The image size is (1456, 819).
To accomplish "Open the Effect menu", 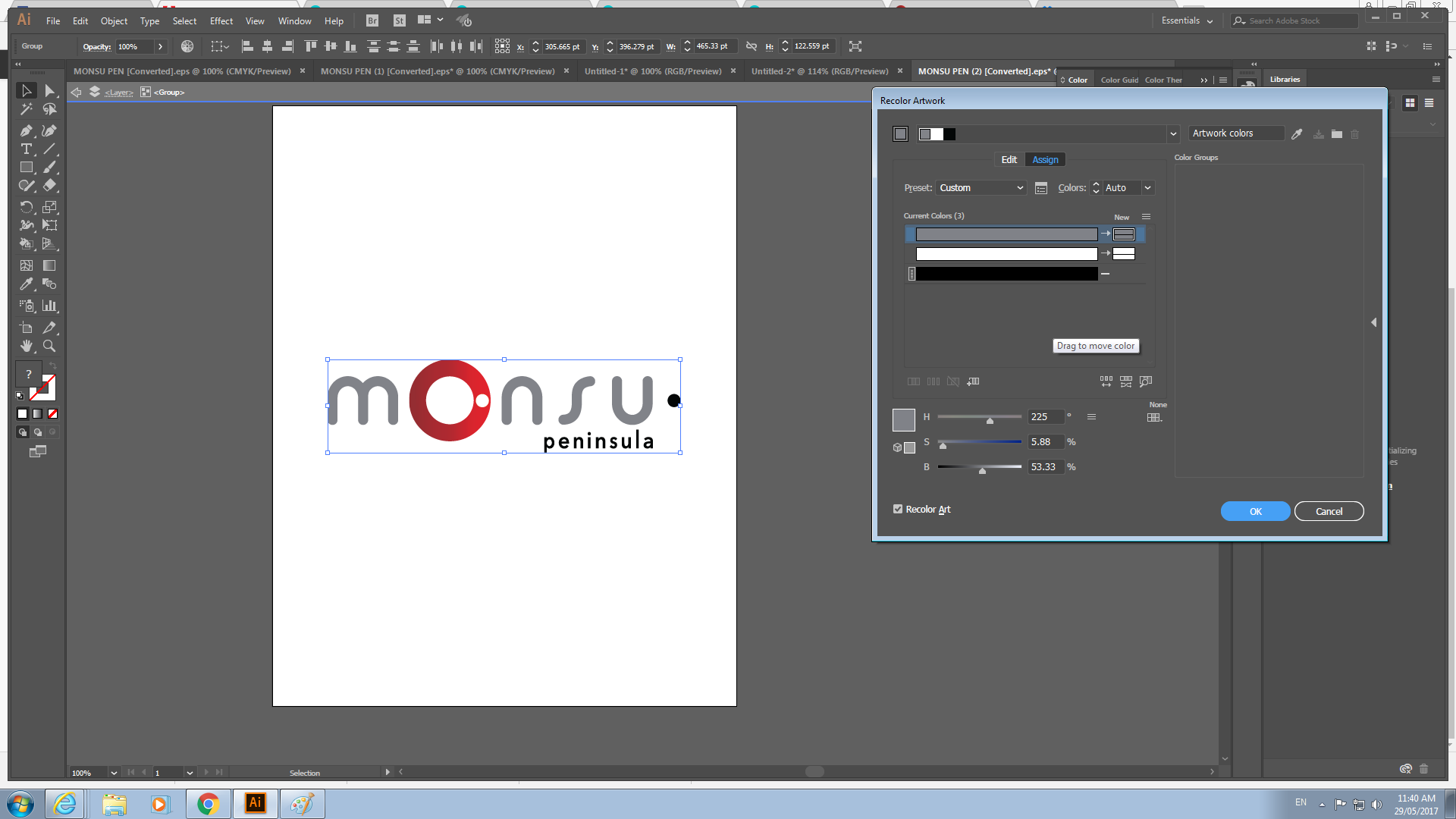I will pyautogui.click(x=221, y=21).
